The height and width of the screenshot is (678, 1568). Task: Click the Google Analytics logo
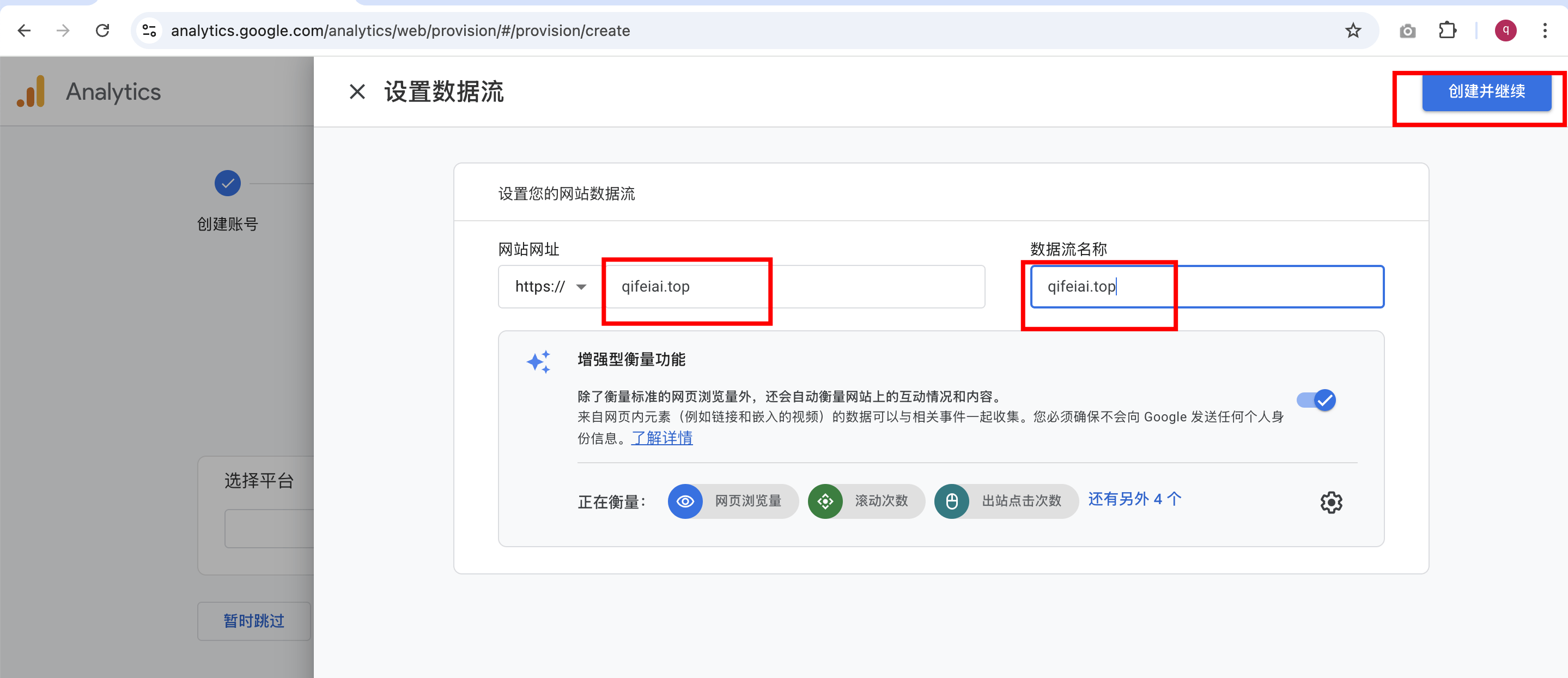point(31,92)
